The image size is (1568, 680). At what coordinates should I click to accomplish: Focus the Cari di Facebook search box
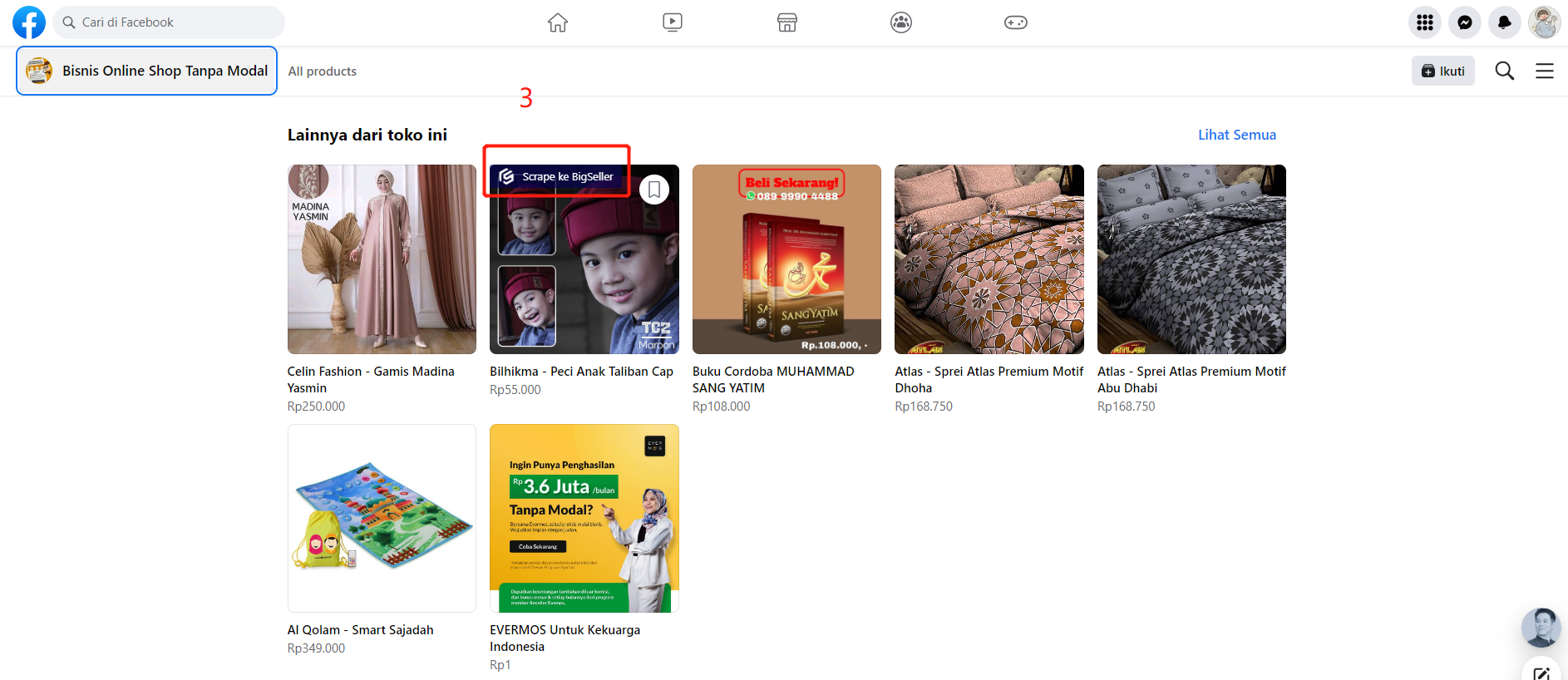pyautogui.click(x=169, y=22)
